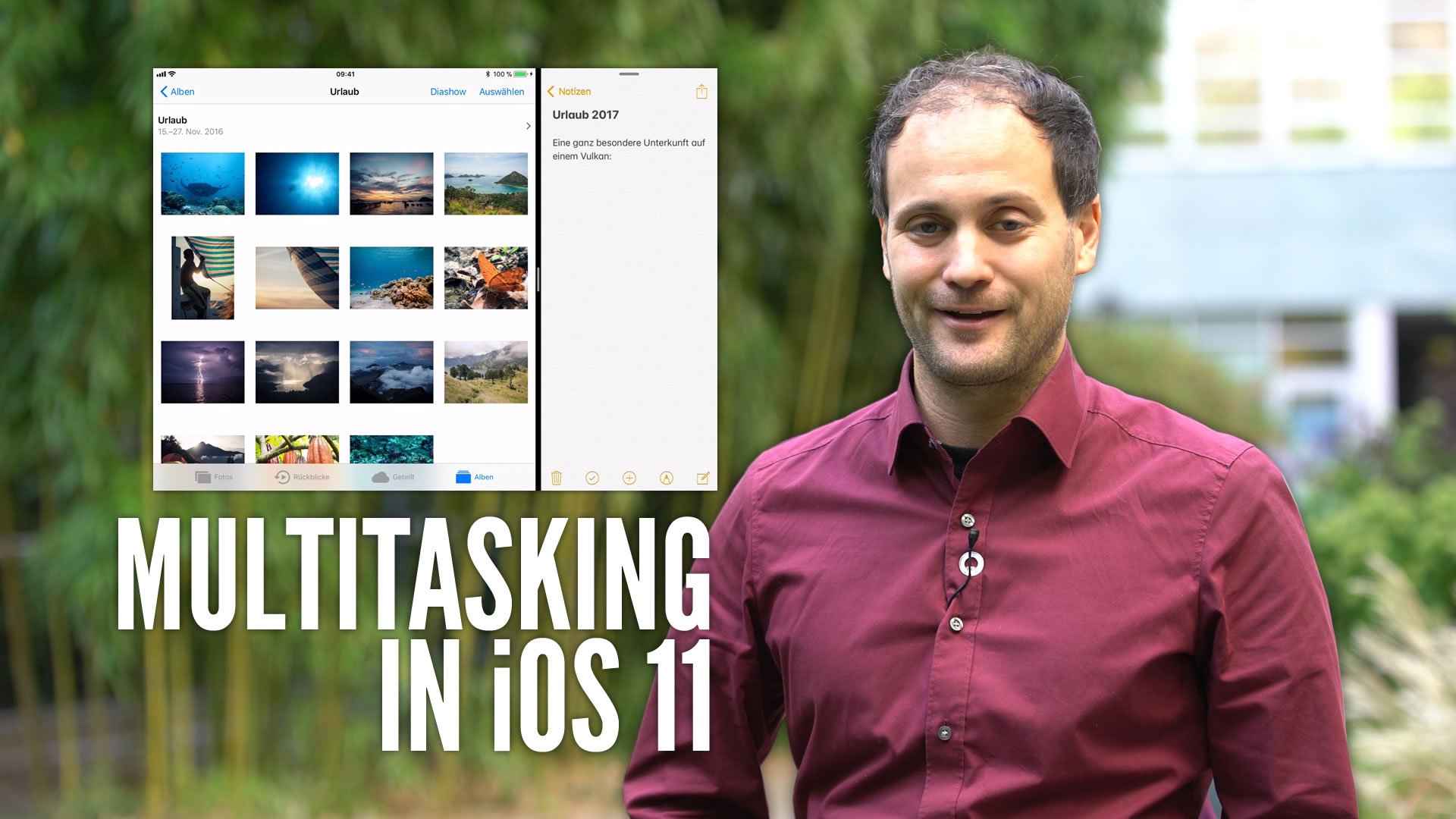Open the red cacao pods photo
The width and height of the screenshot is (1456, 819).
pyautogui.click(x=297, y=449)
